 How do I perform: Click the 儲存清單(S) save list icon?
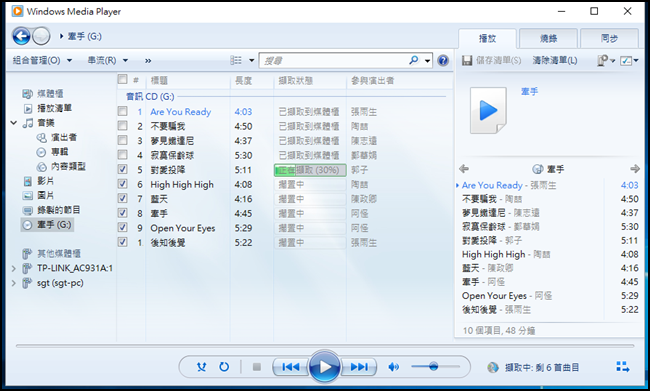[x=467, y=61]
